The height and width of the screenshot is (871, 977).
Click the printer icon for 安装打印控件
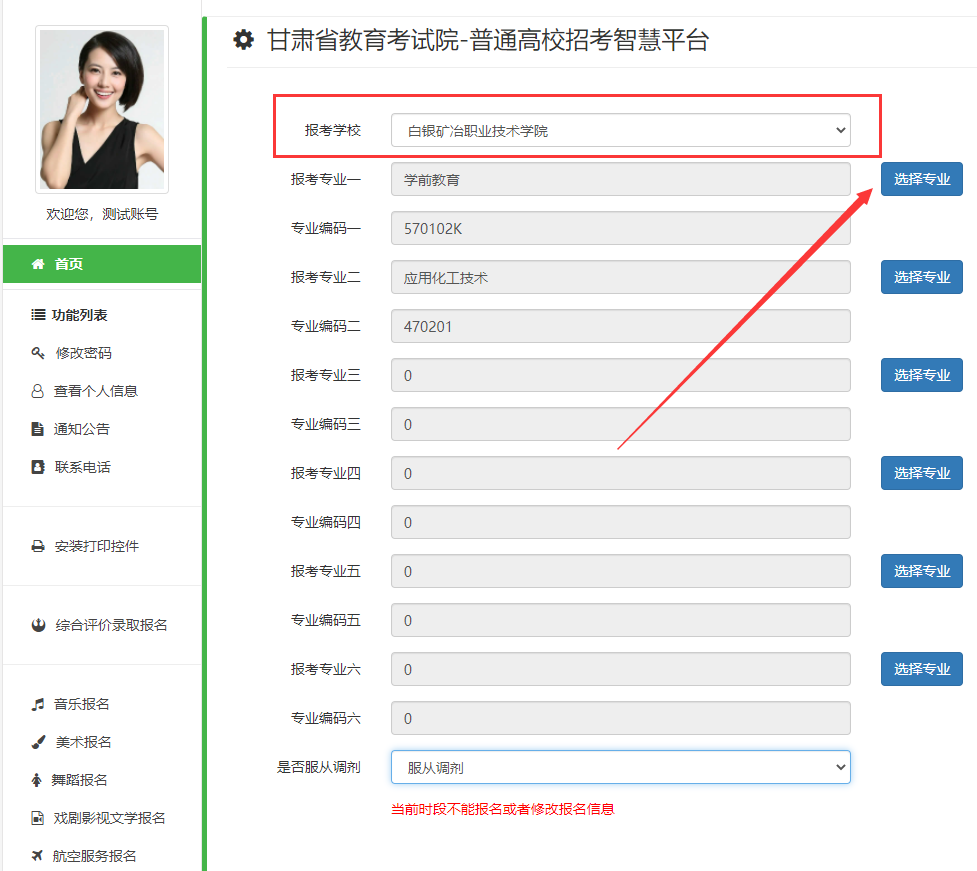pyautogui.click(x=38, y=546)
